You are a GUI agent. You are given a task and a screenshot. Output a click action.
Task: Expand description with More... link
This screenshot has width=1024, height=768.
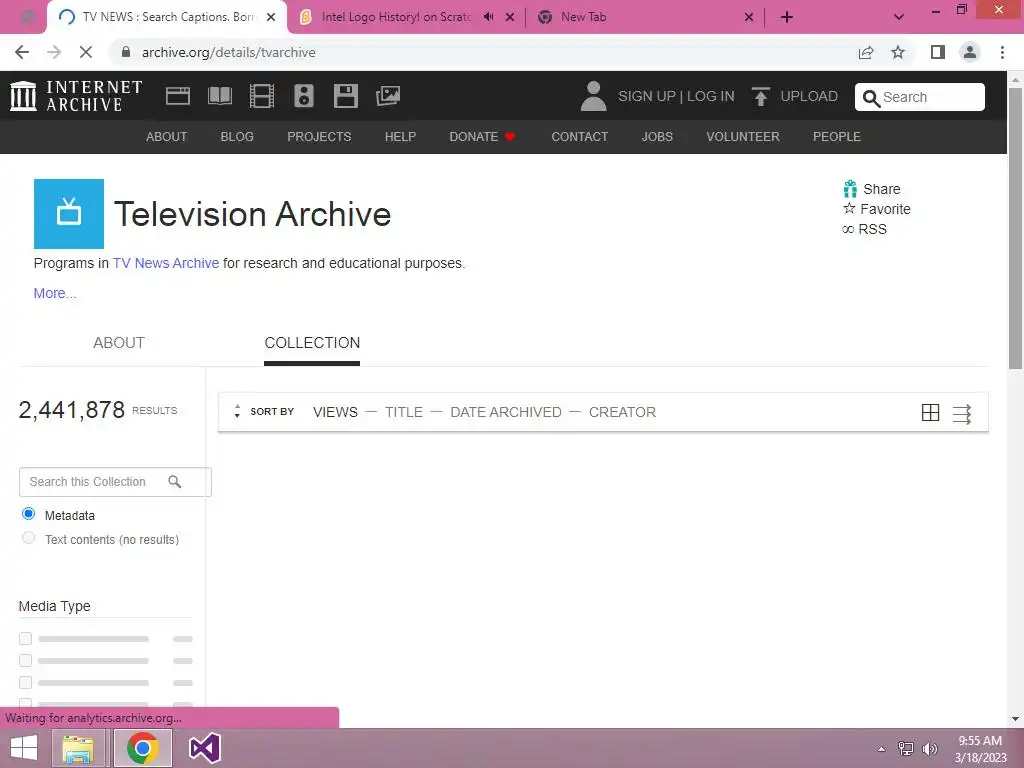pyautogui.click(x=55, y=293)
